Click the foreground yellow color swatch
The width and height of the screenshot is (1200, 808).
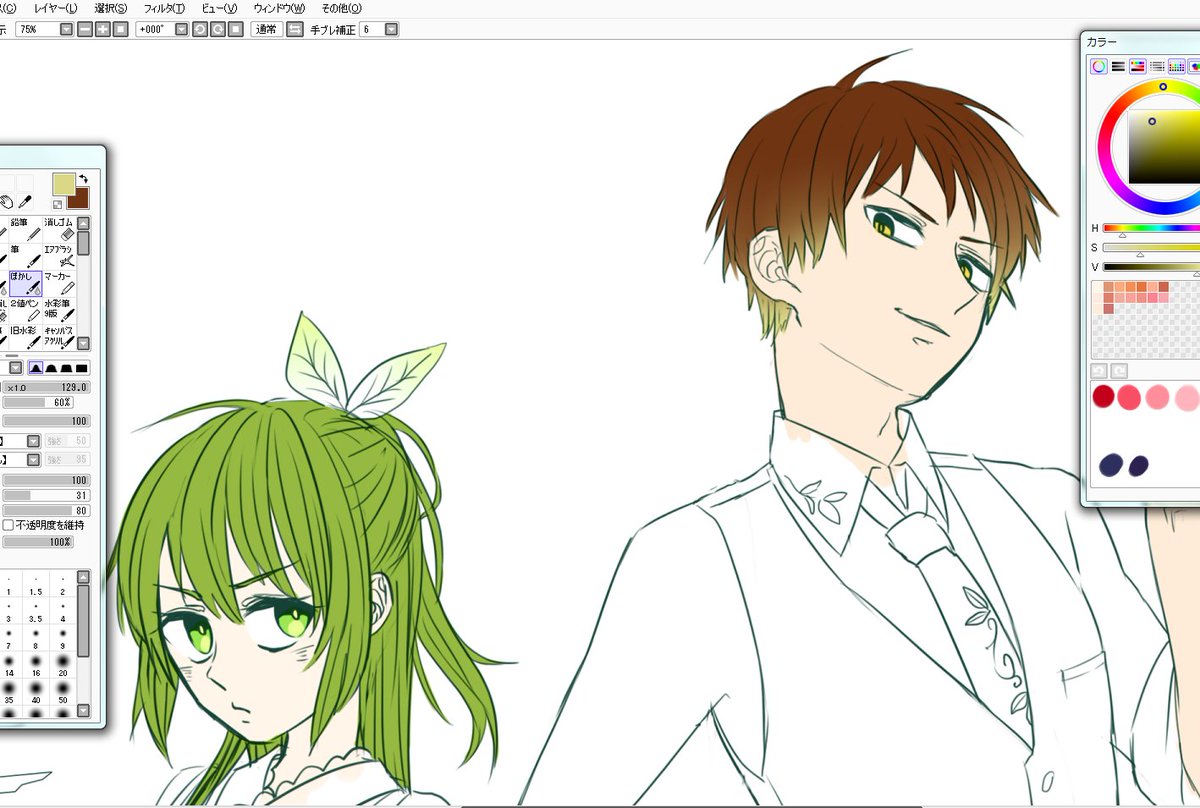pyautogui.click(x=64, y=183)
